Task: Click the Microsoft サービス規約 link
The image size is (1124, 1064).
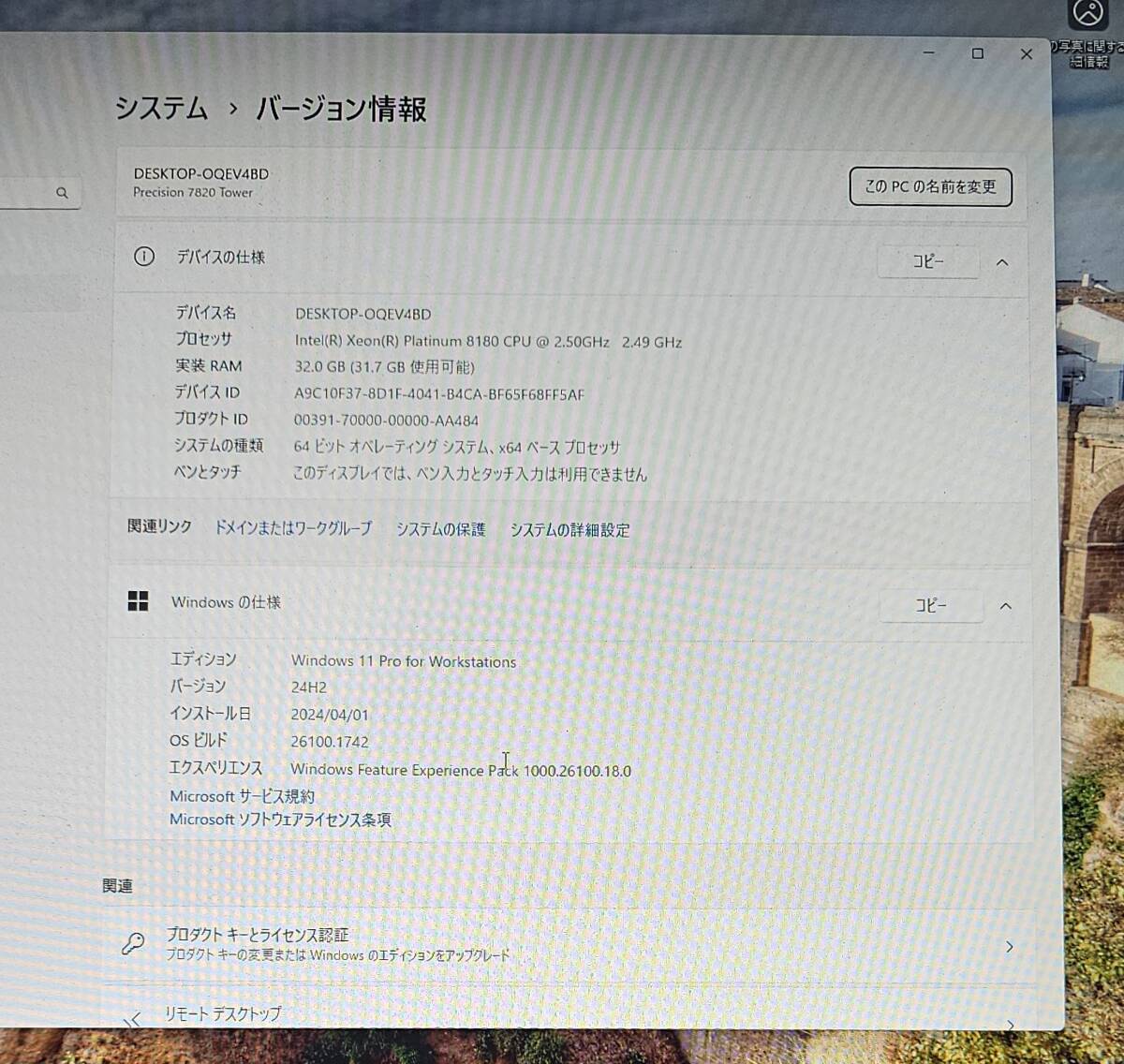Action: pos(242,796)
